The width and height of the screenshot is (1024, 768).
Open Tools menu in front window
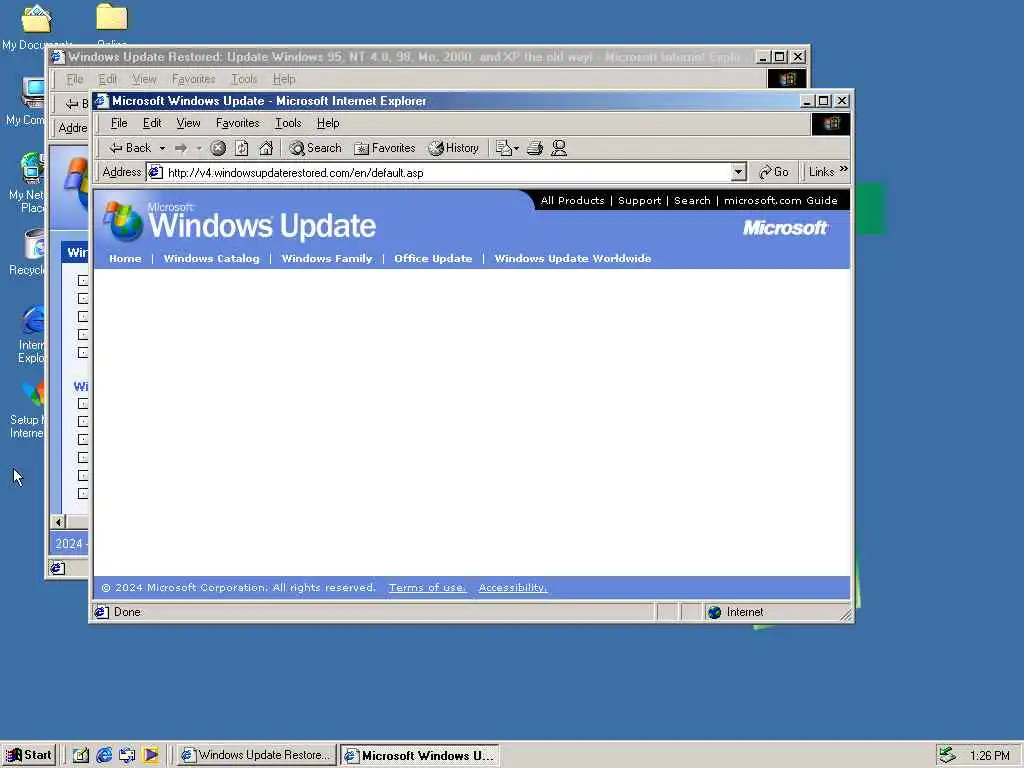288,123
